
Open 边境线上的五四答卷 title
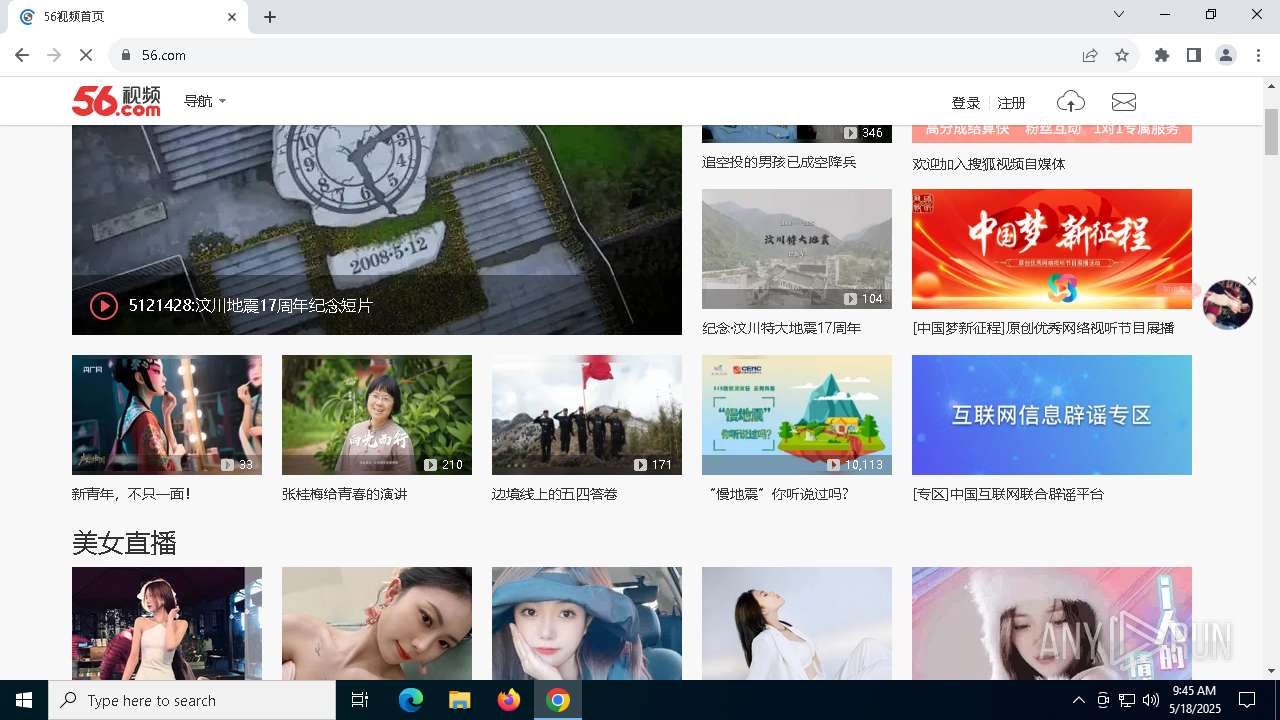click(x=555, y=494)
